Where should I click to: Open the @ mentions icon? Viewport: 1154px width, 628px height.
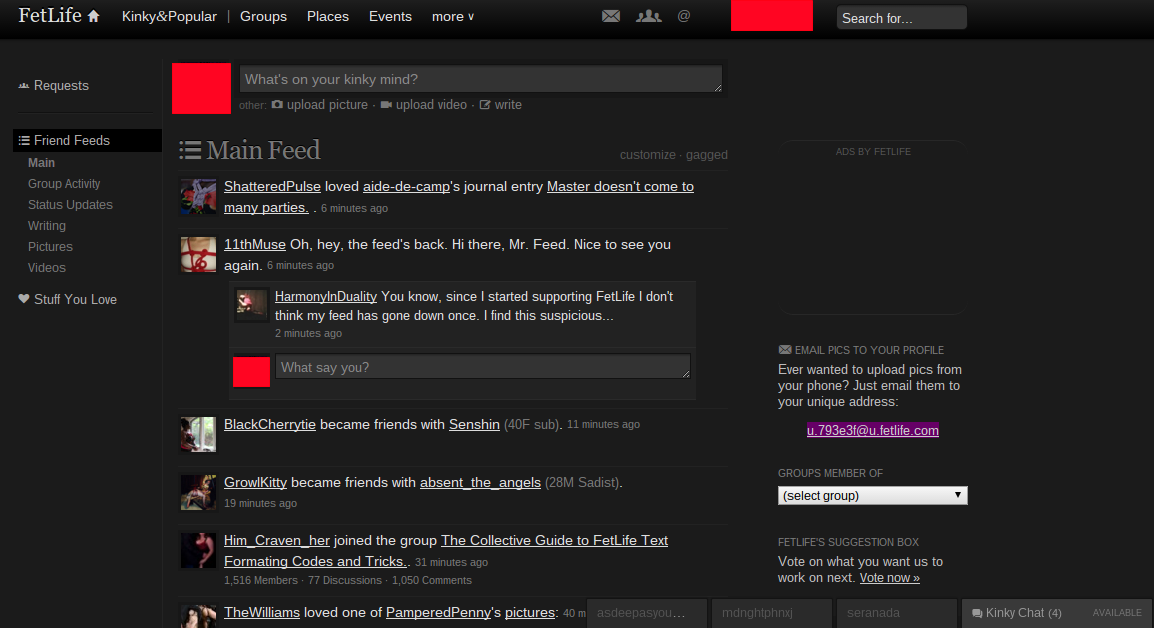pyautogui.click(x=684, y=16)
